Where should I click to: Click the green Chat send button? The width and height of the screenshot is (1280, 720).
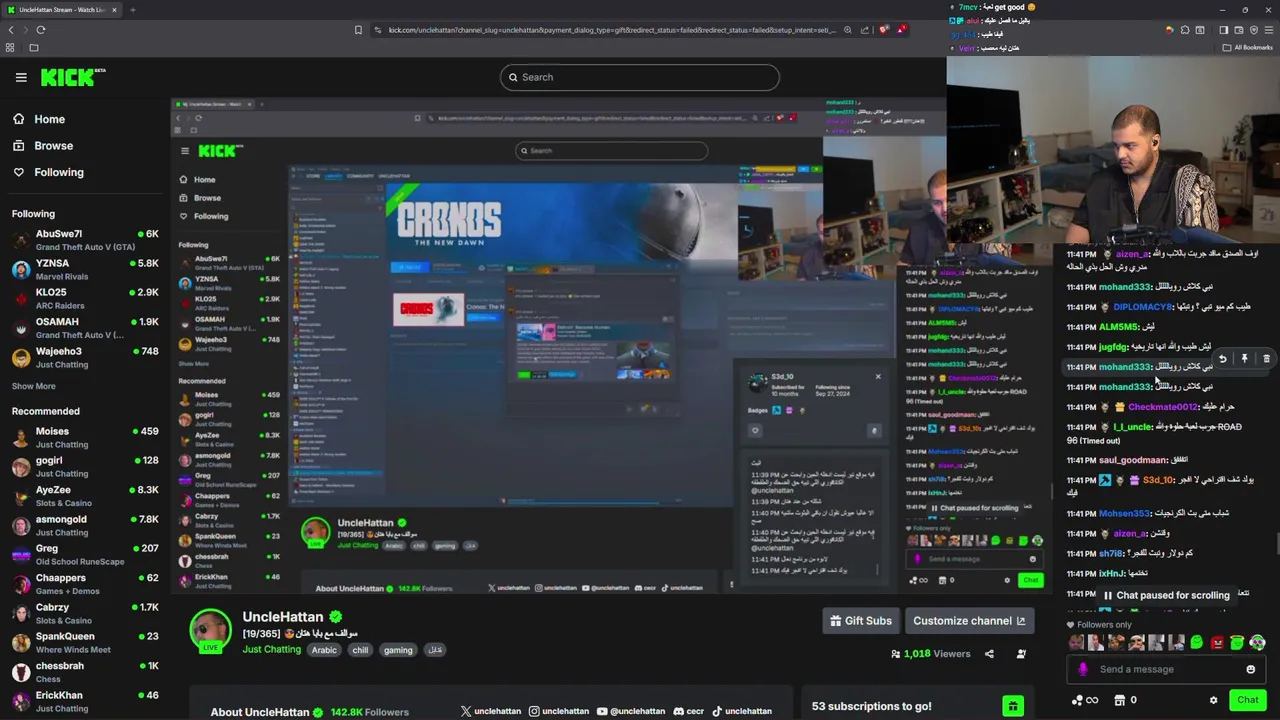[x=1248, y=700]
